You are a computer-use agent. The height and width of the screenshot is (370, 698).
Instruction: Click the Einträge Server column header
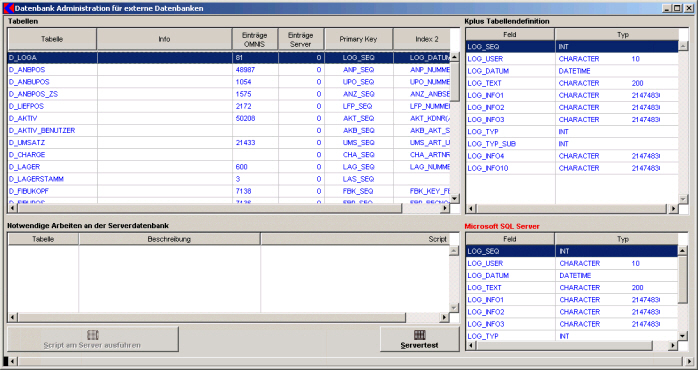tap(300, 39)
